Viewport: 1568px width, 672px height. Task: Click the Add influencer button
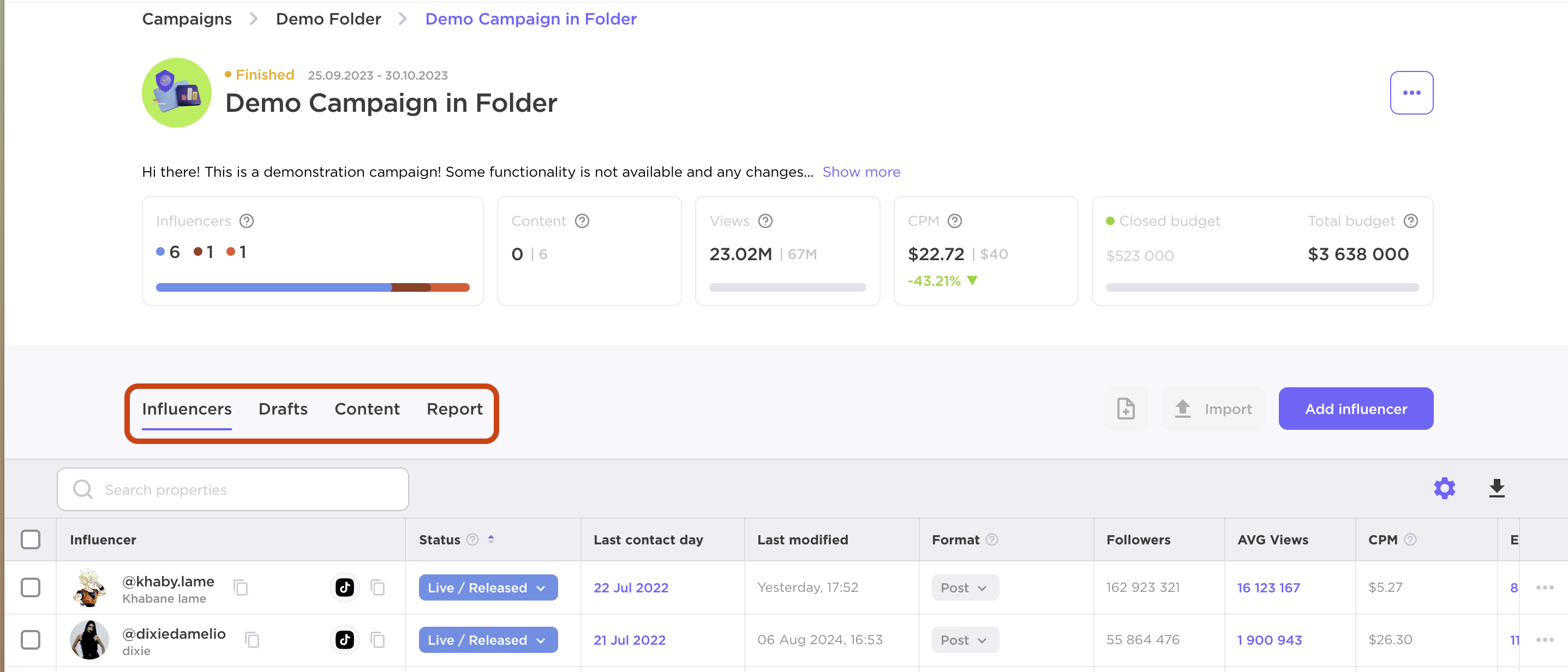[1355, 408]
